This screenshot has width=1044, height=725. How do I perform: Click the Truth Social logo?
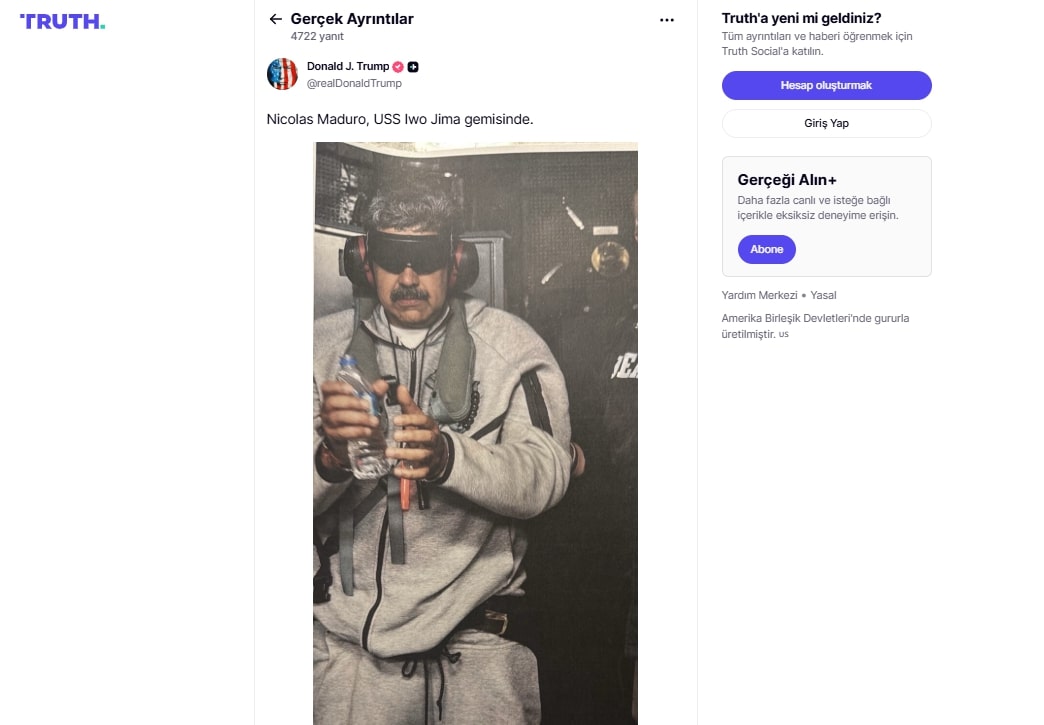[x=62, y=21]
